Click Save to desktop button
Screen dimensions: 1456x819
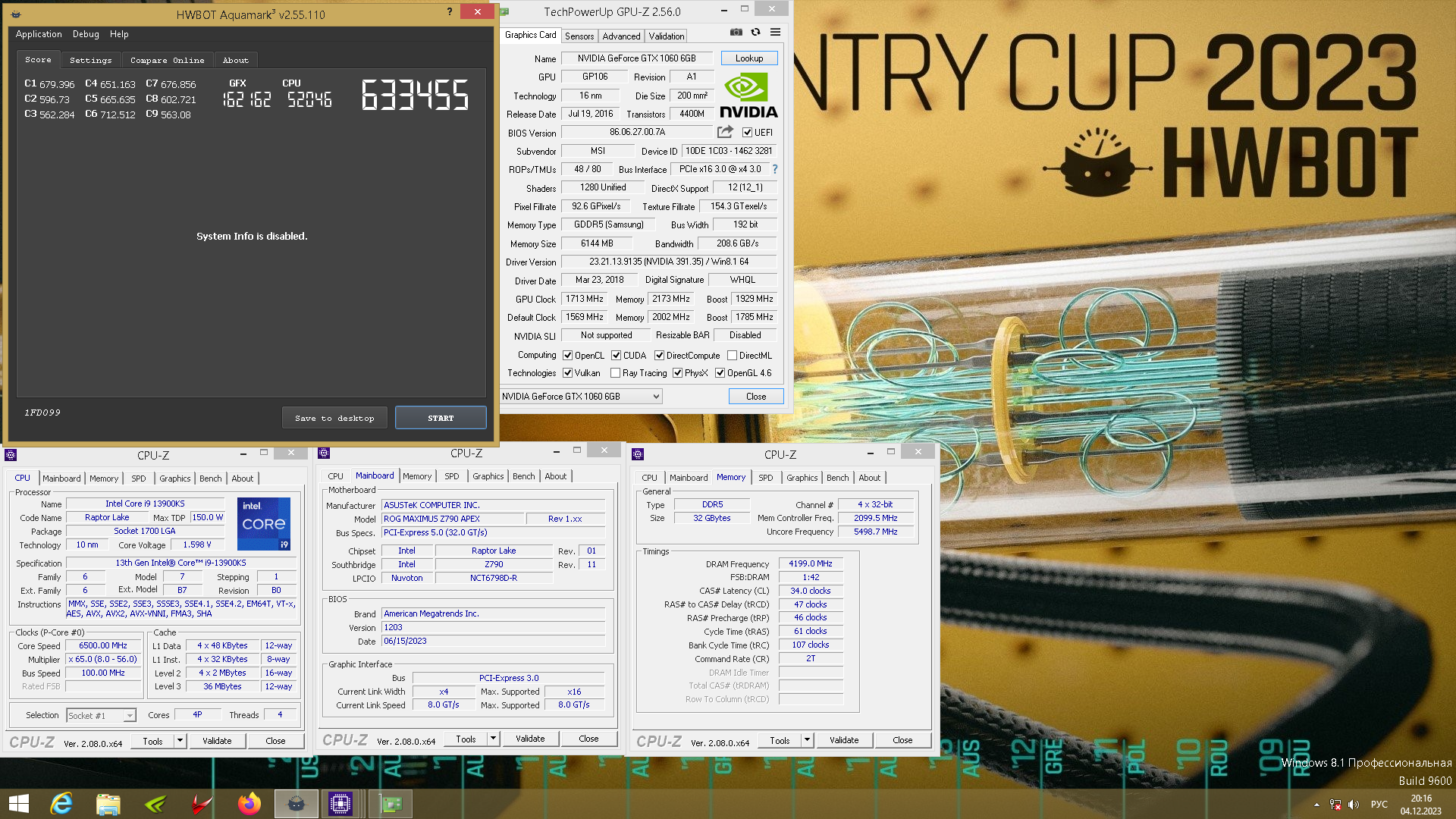(x=334, y=418)
